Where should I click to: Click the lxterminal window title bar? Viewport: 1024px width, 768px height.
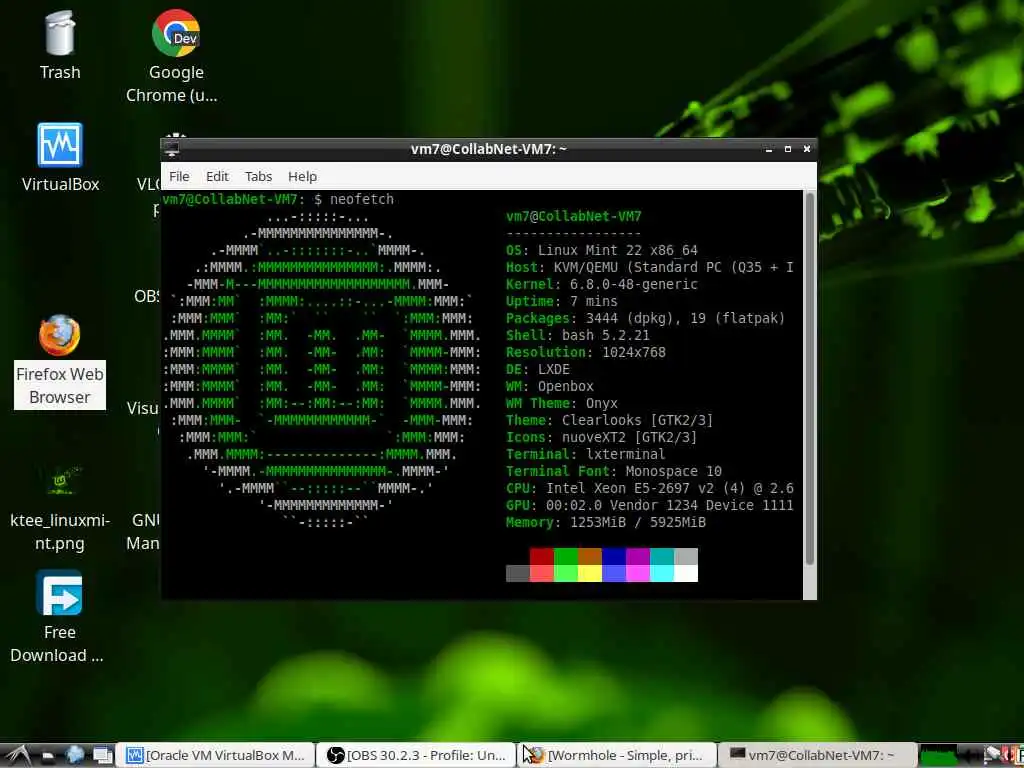tap(488, 149)
